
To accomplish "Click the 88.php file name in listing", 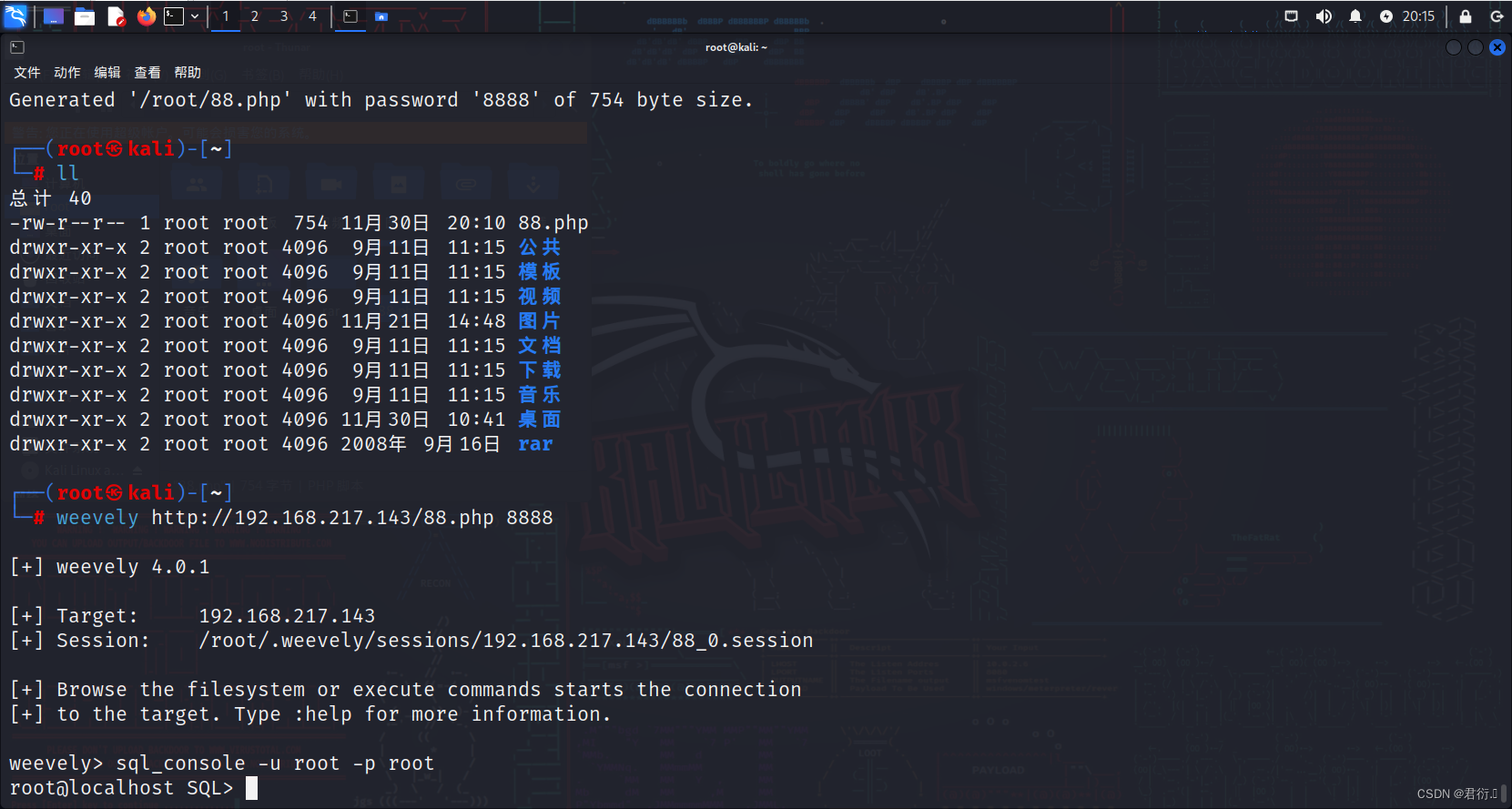I will [x=553, y=223].
